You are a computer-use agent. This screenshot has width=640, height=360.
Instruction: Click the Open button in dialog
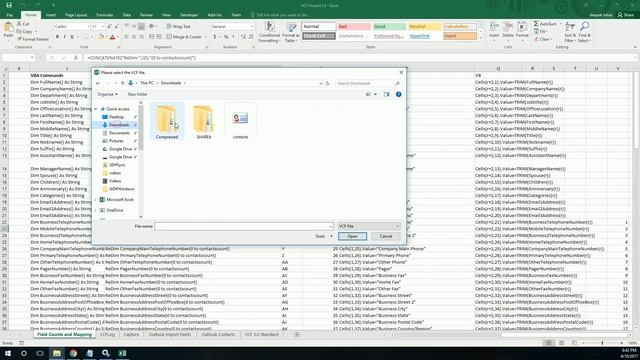tap(352, 236)
